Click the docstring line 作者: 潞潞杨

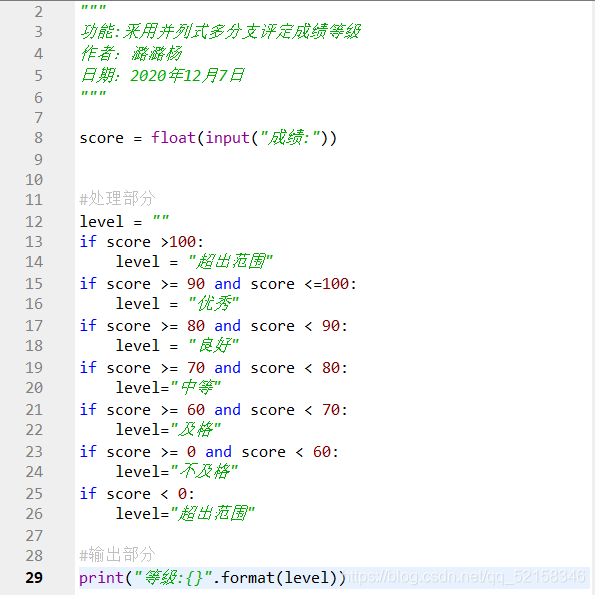131,54
